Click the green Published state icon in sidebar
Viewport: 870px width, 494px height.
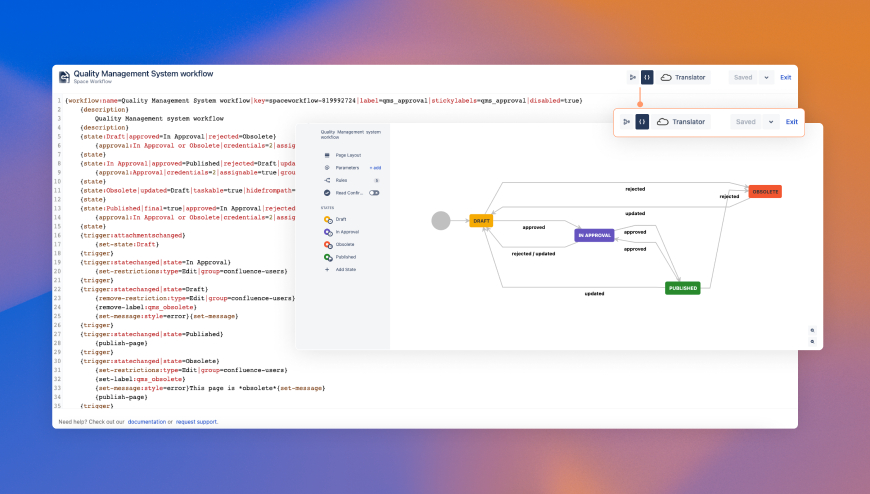click(328, 258)
